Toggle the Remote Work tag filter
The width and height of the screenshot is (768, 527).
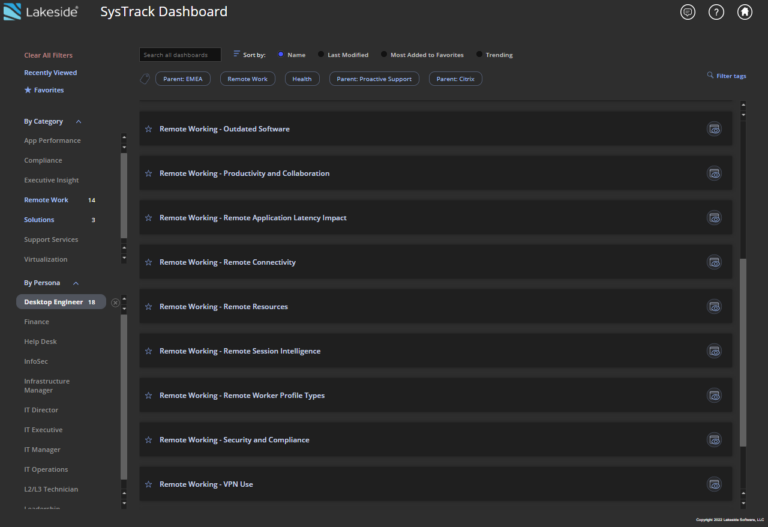tap(247, 79)
